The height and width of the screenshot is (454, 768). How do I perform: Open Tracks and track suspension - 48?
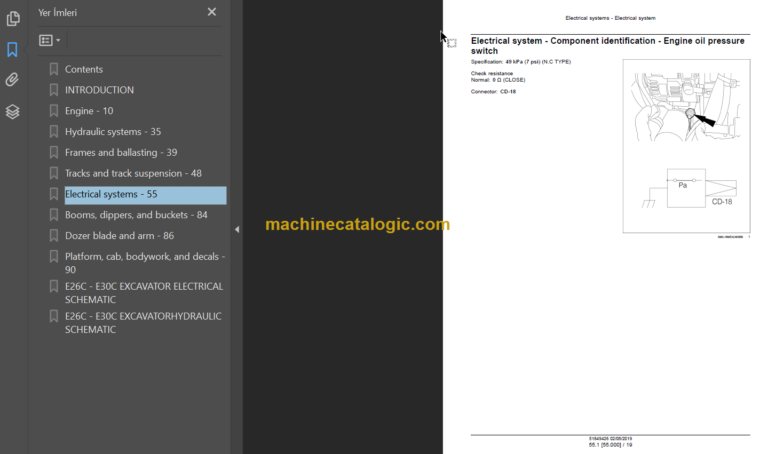click(133, 173)
